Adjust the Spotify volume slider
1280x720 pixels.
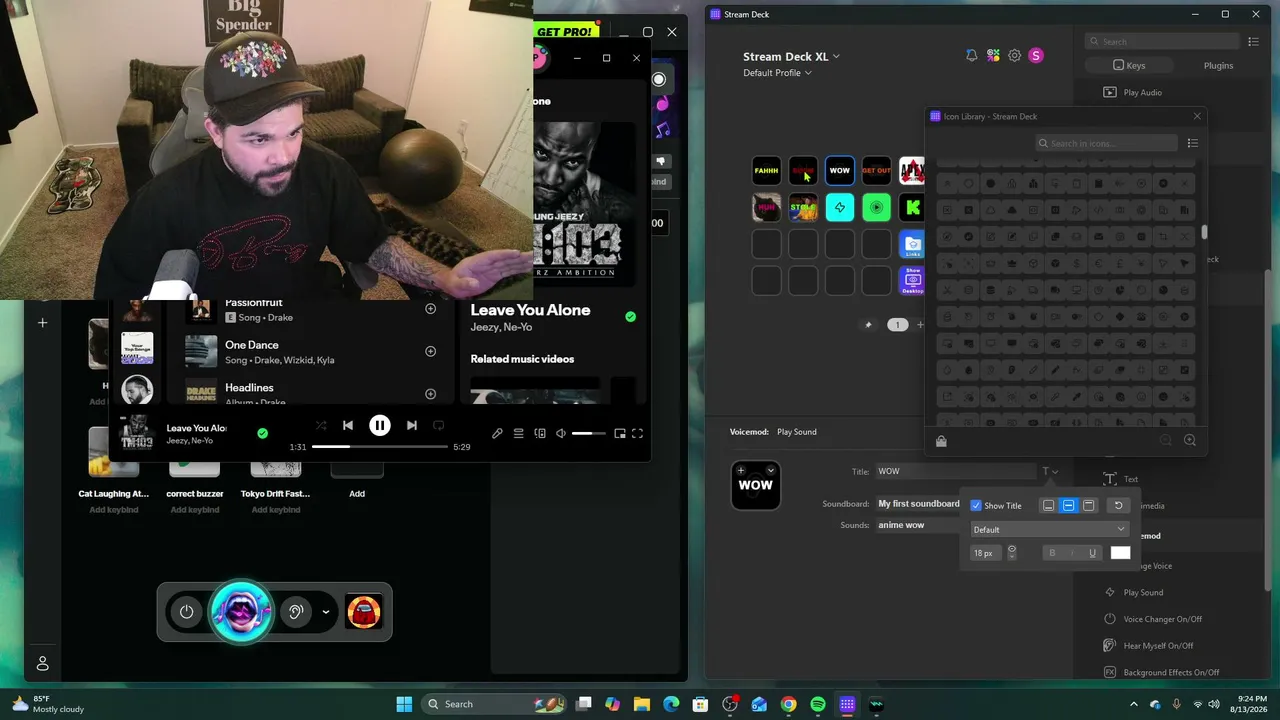[x=589, y=433]
